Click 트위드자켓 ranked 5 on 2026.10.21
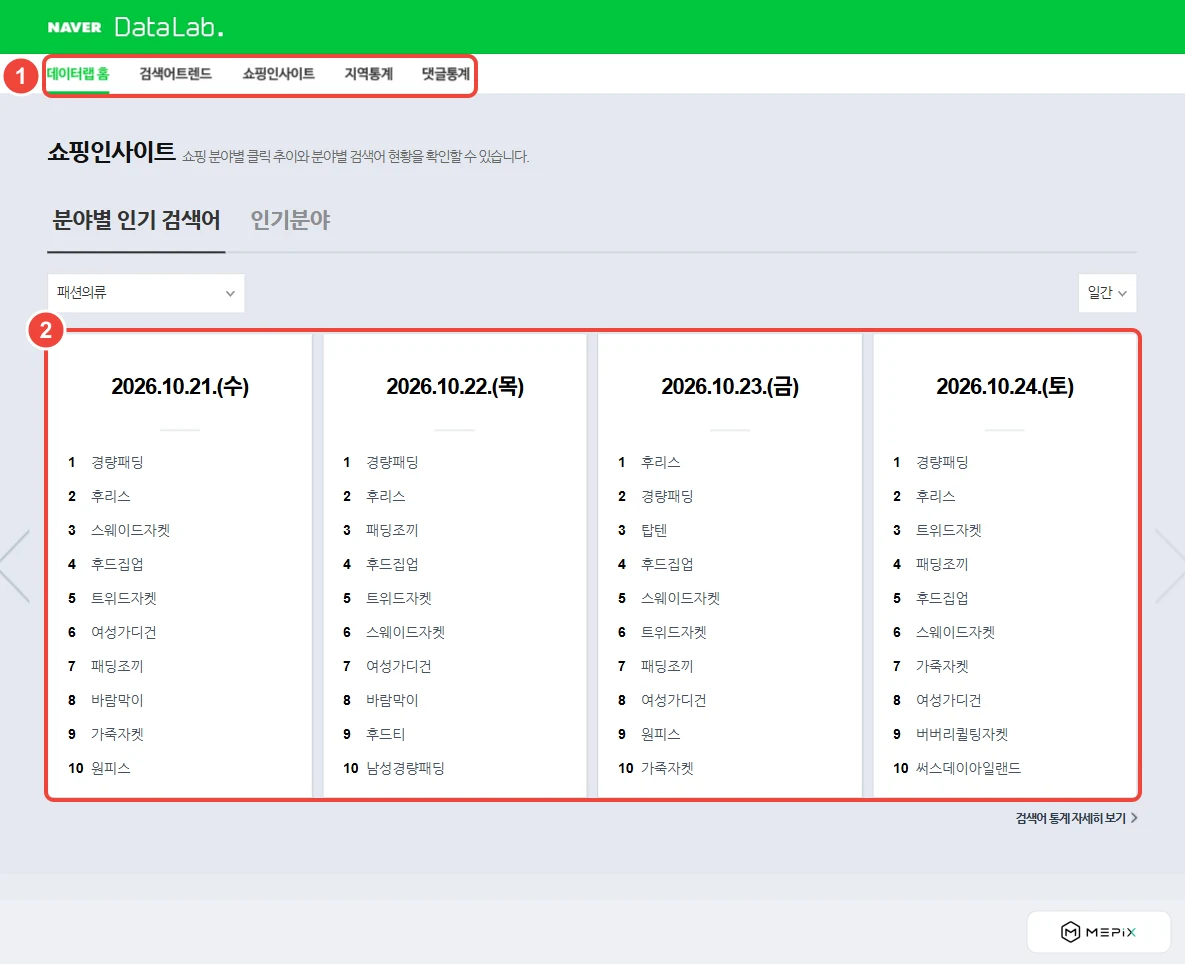 [x=124, y=598]
